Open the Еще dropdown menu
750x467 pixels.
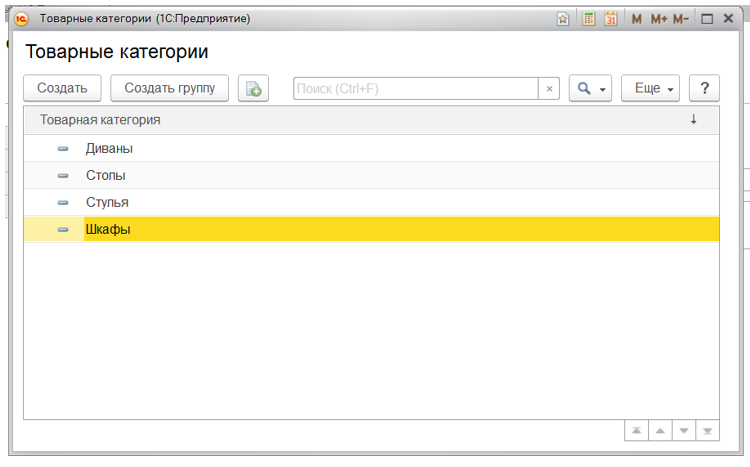[651, 88]
